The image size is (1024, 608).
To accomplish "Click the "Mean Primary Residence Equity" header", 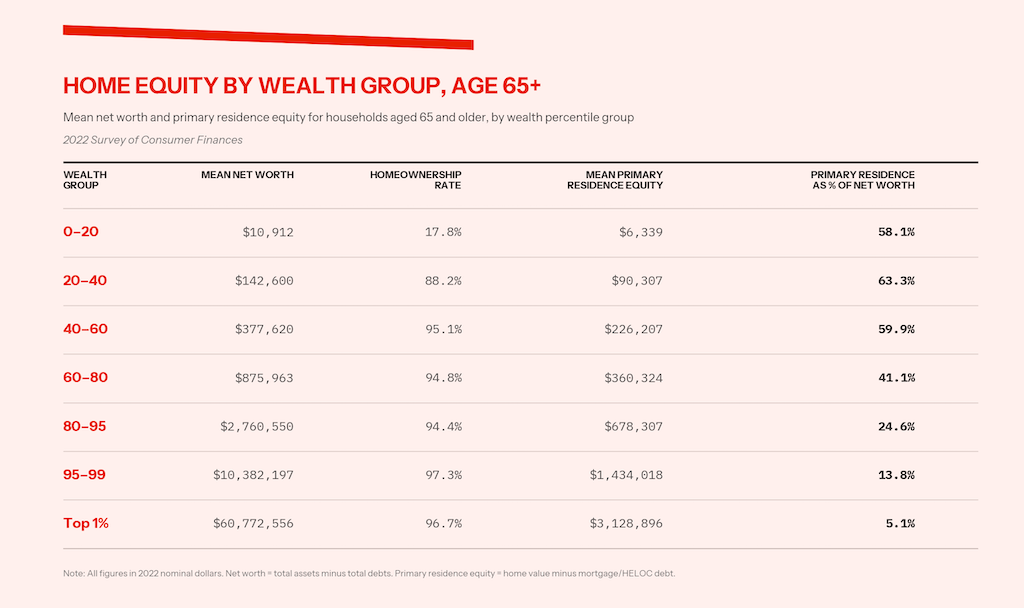I will tap(614, 180).
